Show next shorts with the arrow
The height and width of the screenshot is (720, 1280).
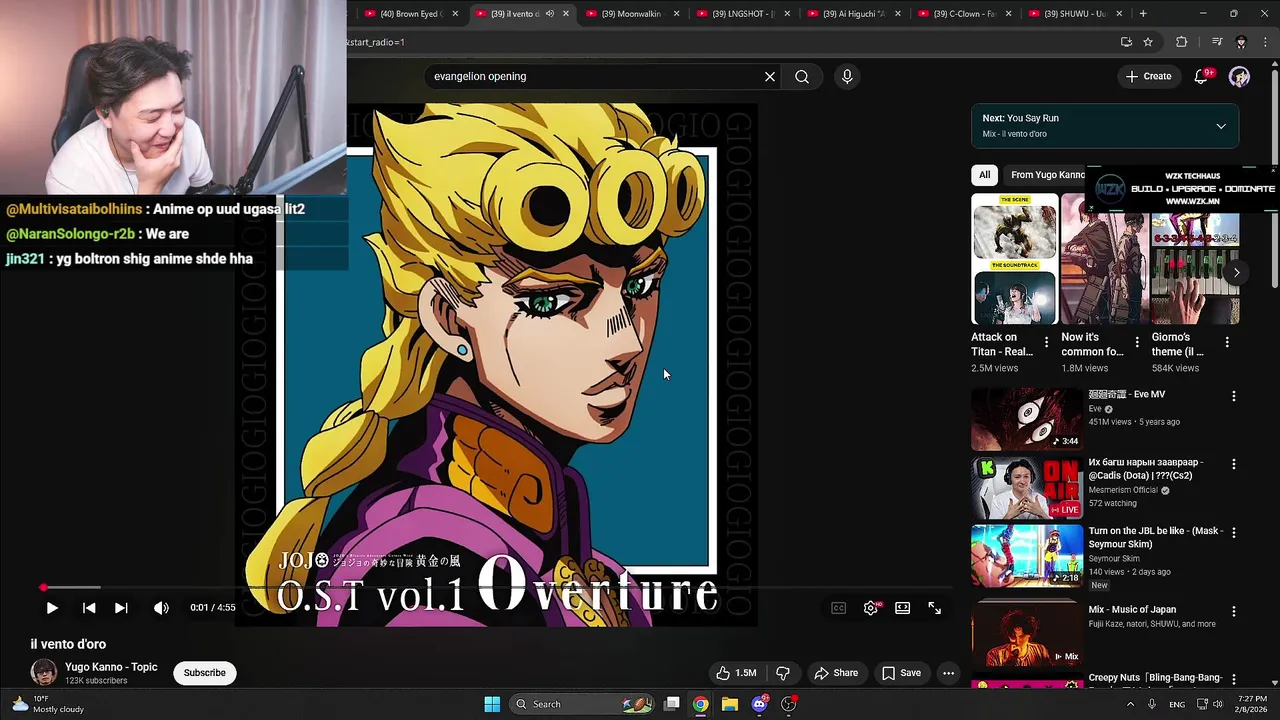click(1236, 272)
